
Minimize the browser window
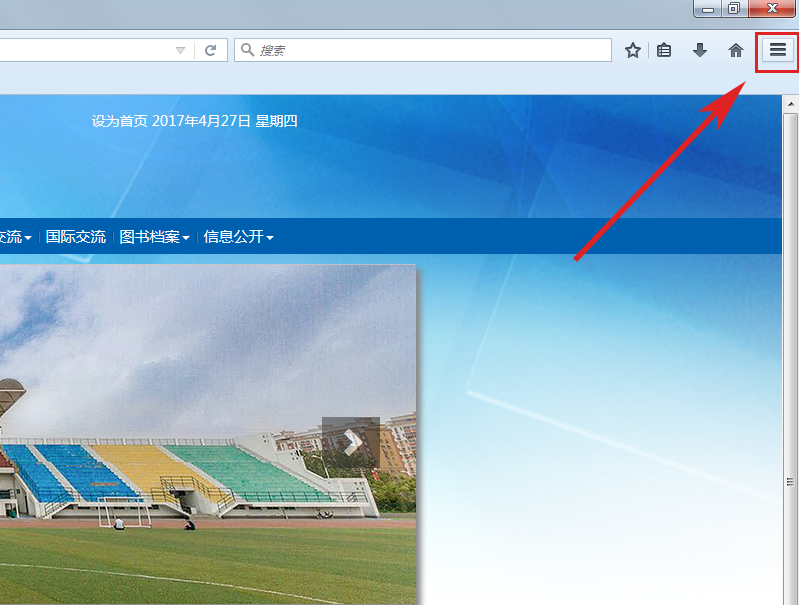(x=708, y=8)
